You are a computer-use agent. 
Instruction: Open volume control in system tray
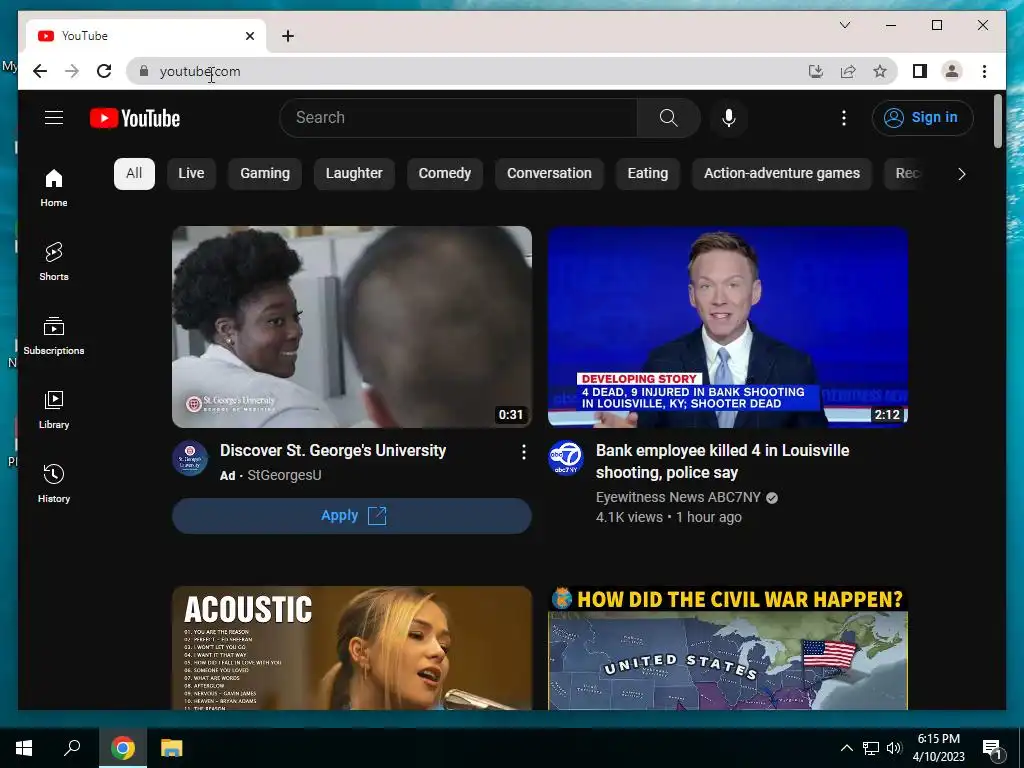coord(894,748)
